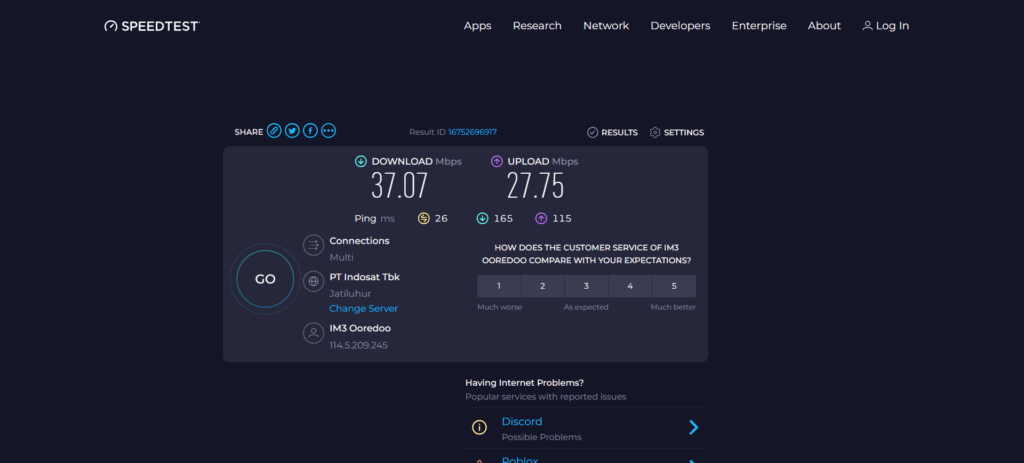The width and height of the screenshot is (1024, 463).
Task: Click the SHARE label
Action: click(249, 132)
